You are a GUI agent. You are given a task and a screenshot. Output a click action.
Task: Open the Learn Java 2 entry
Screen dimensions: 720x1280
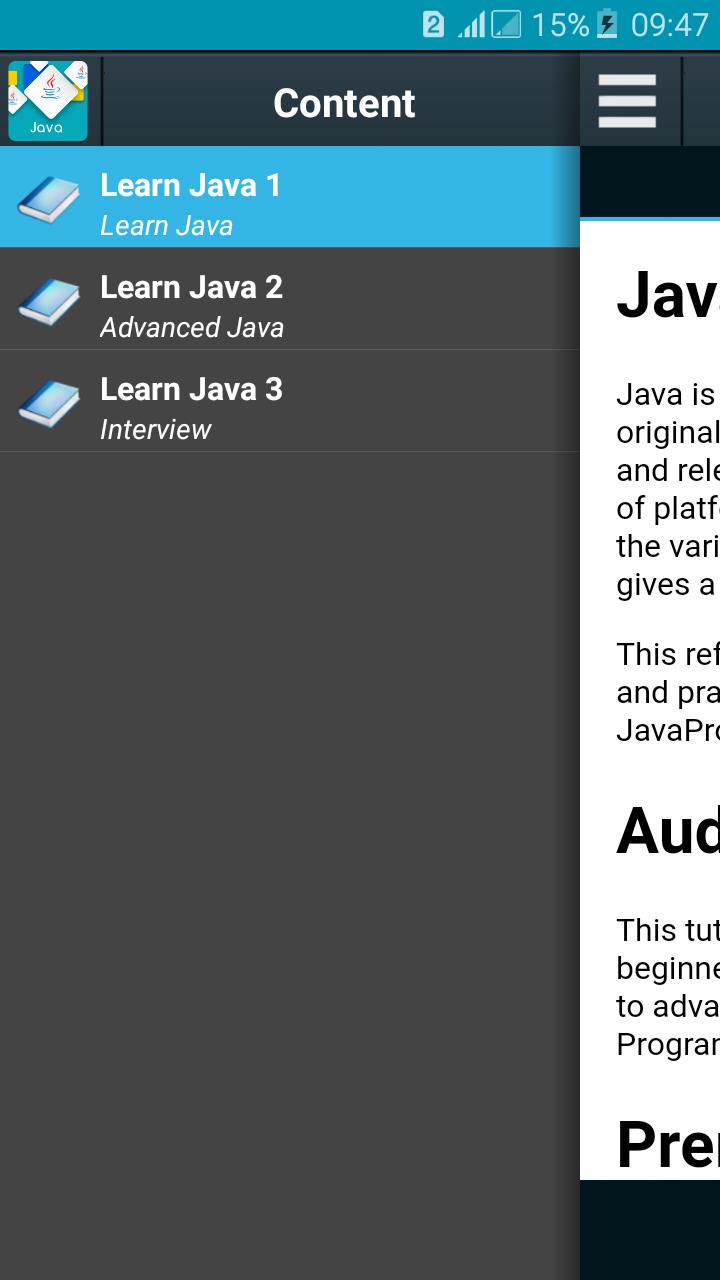click(191, 287)
